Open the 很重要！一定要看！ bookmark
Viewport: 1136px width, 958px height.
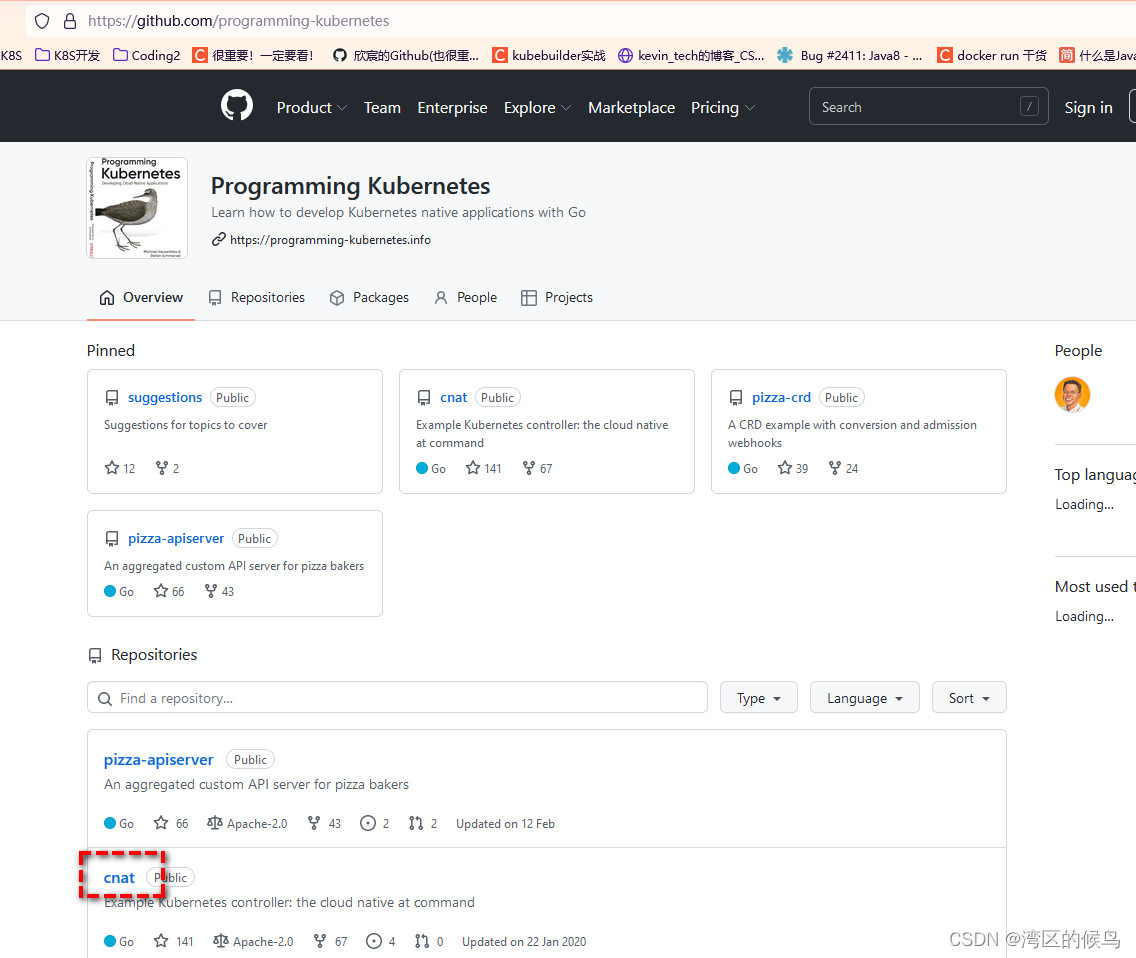[x=253, y=55]
